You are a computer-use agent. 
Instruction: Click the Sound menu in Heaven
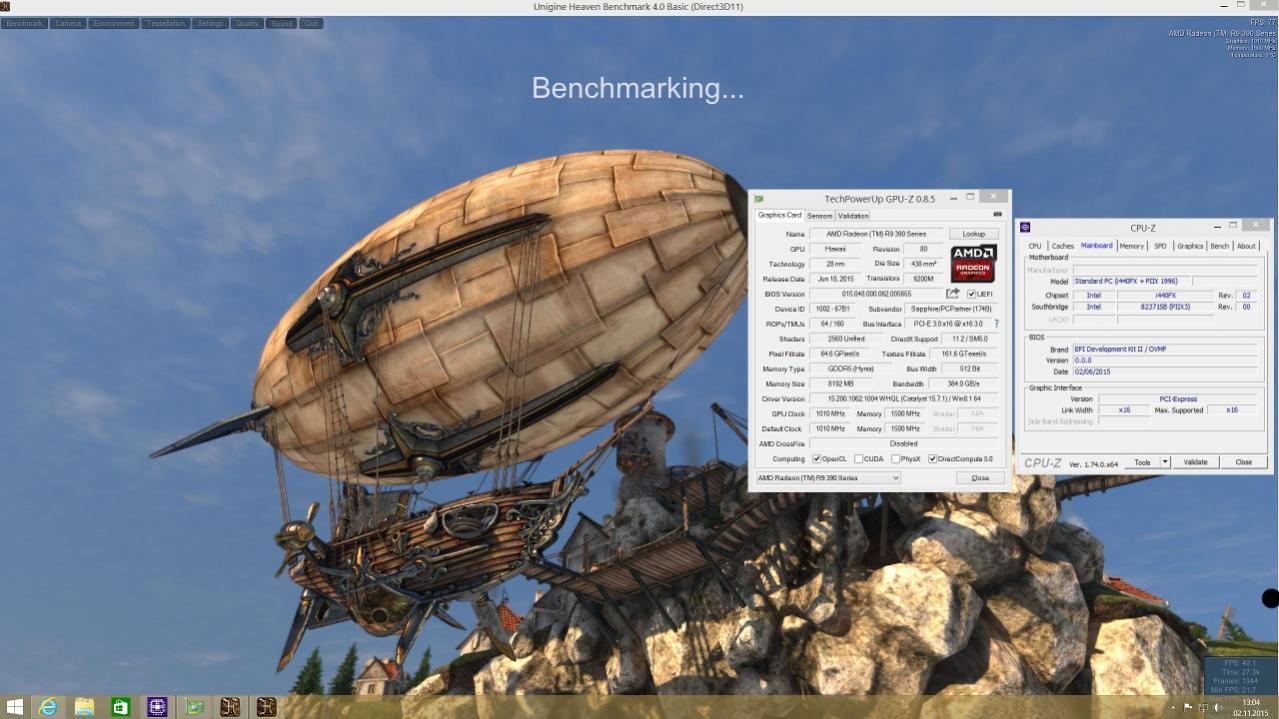pyautogui.click(x=282, y=23)
